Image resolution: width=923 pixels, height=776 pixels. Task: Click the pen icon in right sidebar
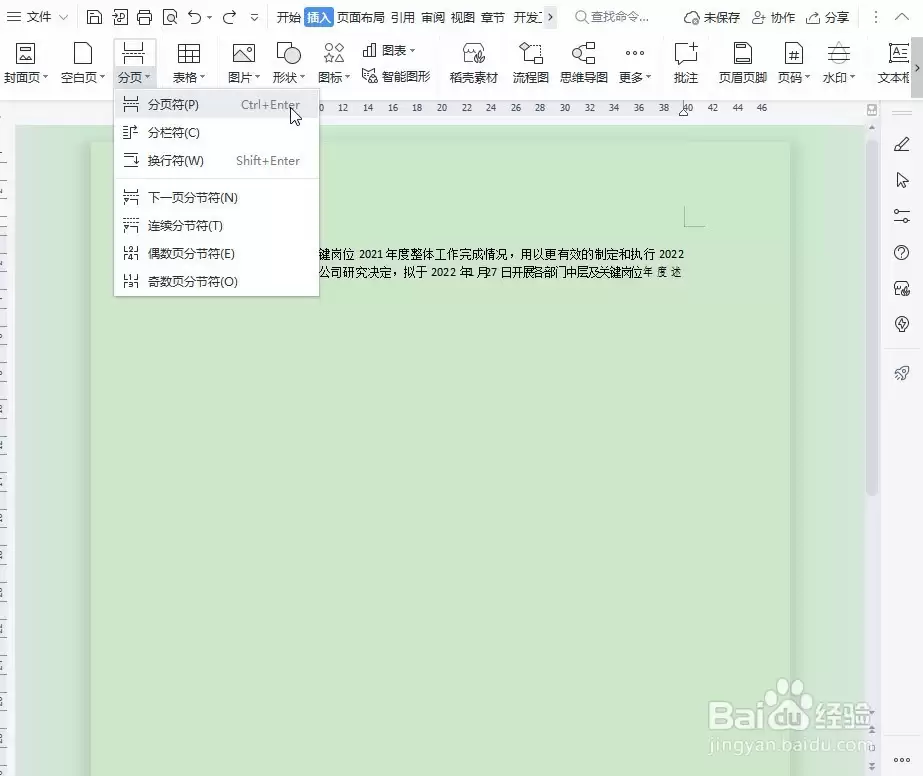(902, 144)
